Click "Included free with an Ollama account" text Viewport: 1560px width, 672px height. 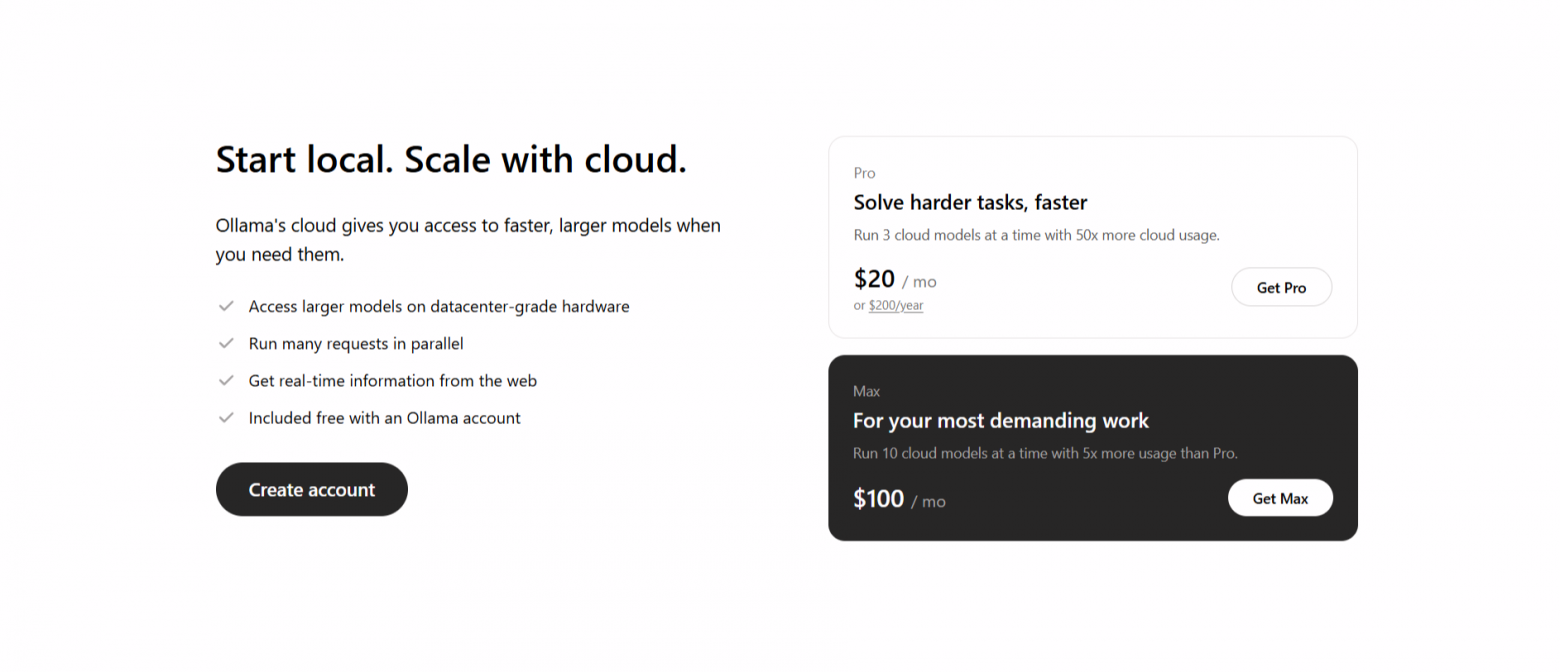[385, 418]
